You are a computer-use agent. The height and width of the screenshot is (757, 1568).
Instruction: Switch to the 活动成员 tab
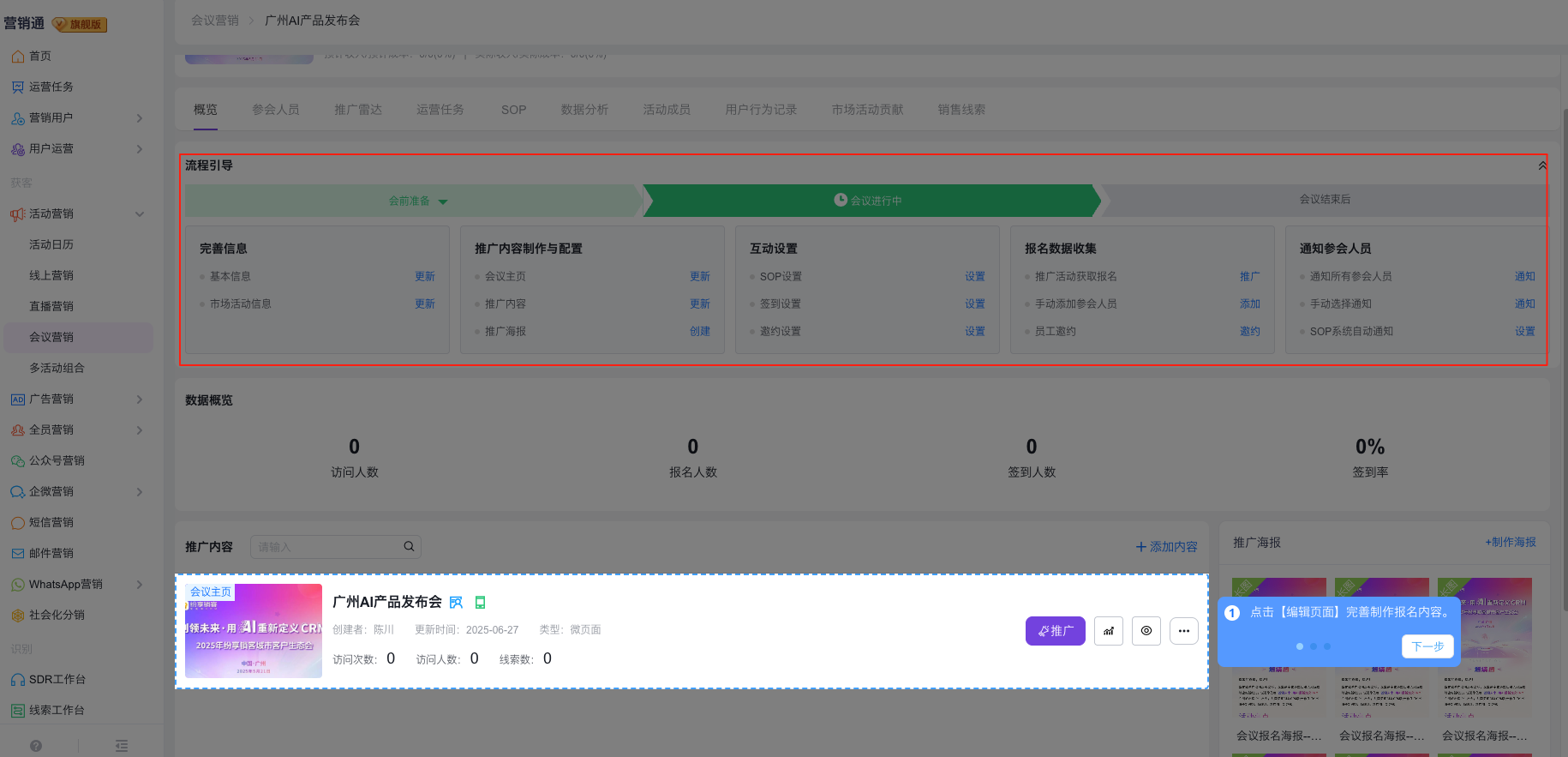point(667,110)
